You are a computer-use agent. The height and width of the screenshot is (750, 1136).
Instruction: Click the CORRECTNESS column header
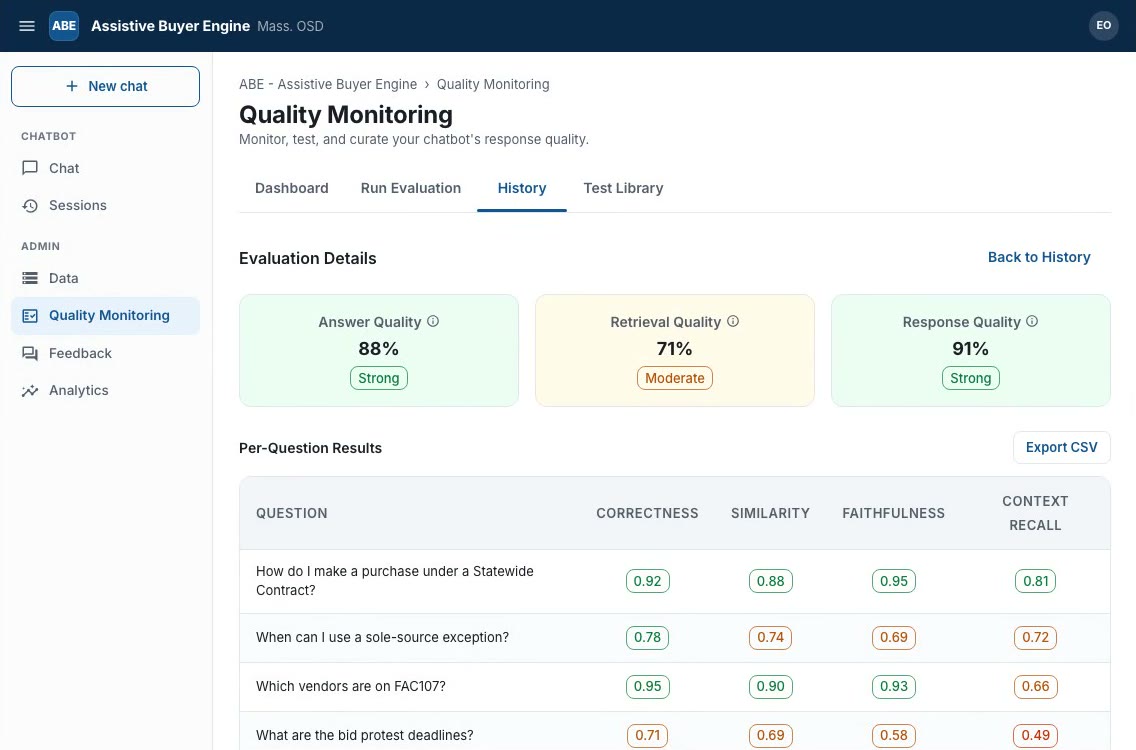[647, 513]
